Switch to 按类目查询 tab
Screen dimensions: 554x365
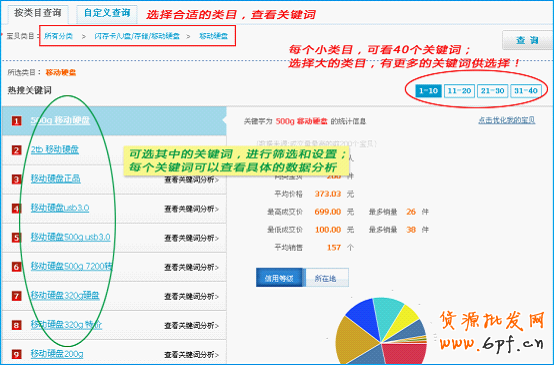coord(38,13)
